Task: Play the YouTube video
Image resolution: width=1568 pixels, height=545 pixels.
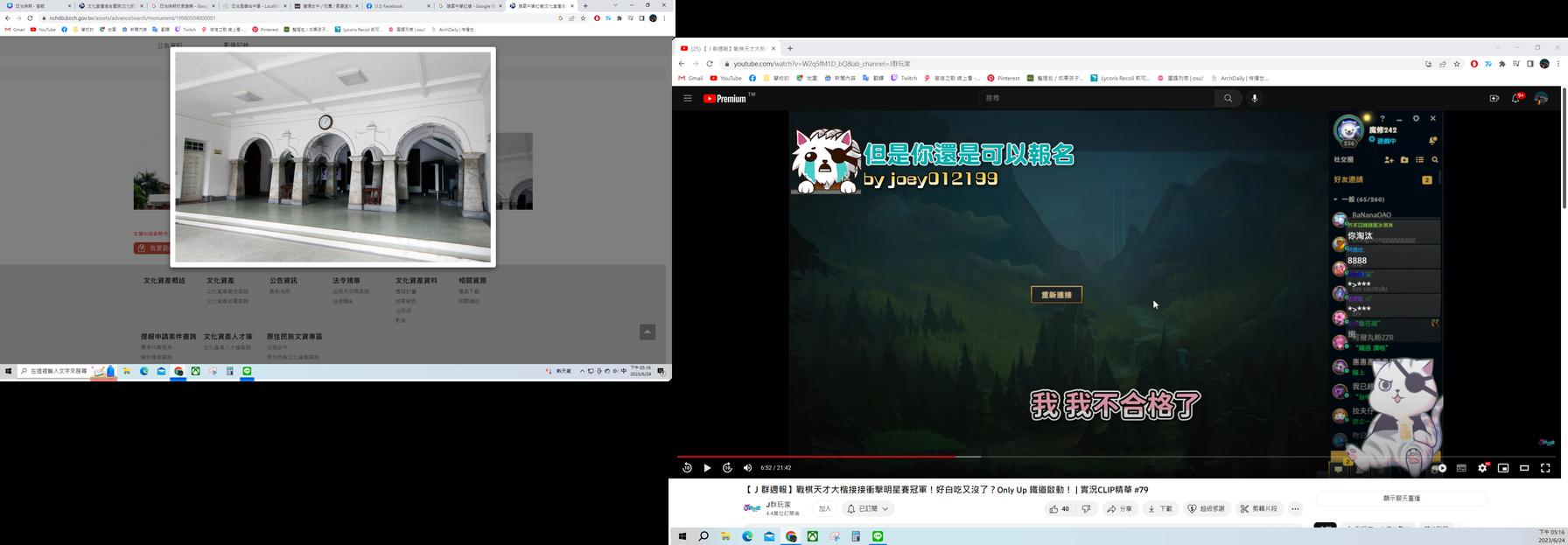Action: coord(707,468)
